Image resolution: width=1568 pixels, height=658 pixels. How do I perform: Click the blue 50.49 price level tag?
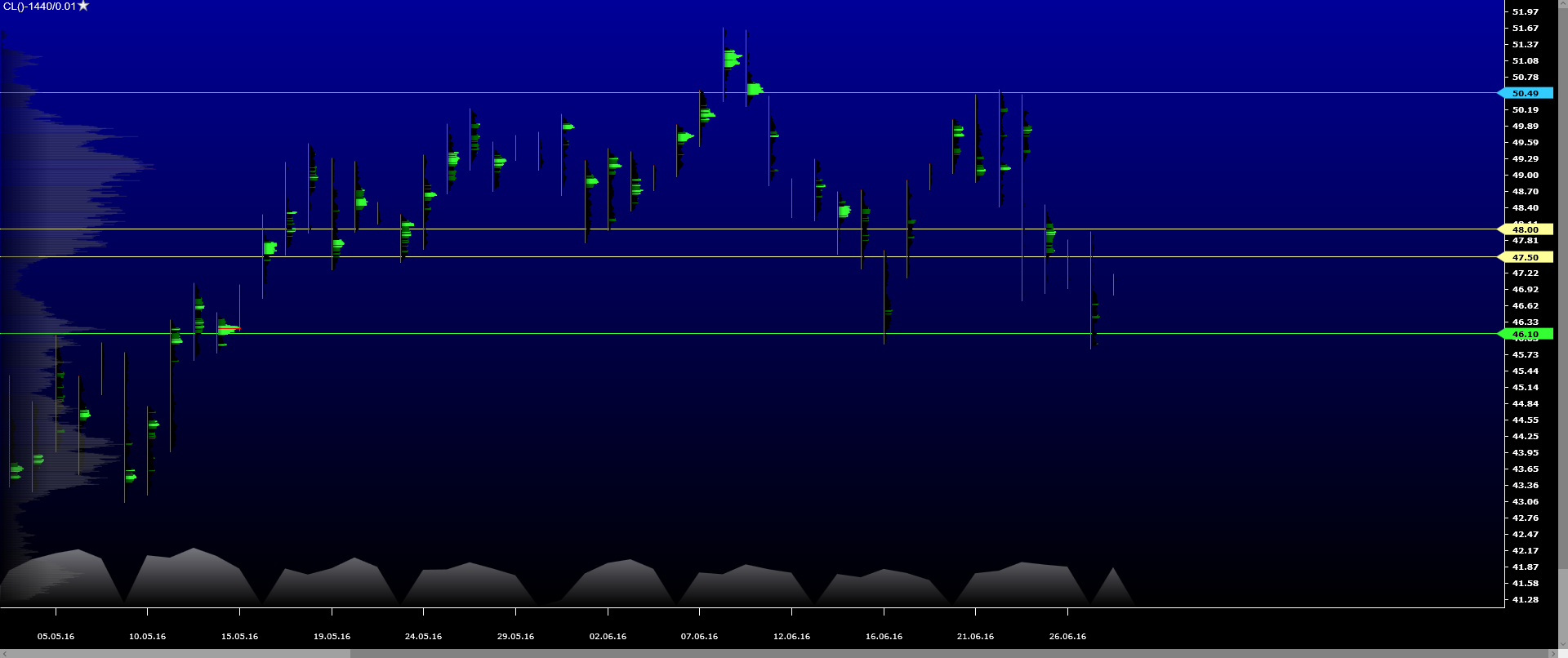(1526, 93)
